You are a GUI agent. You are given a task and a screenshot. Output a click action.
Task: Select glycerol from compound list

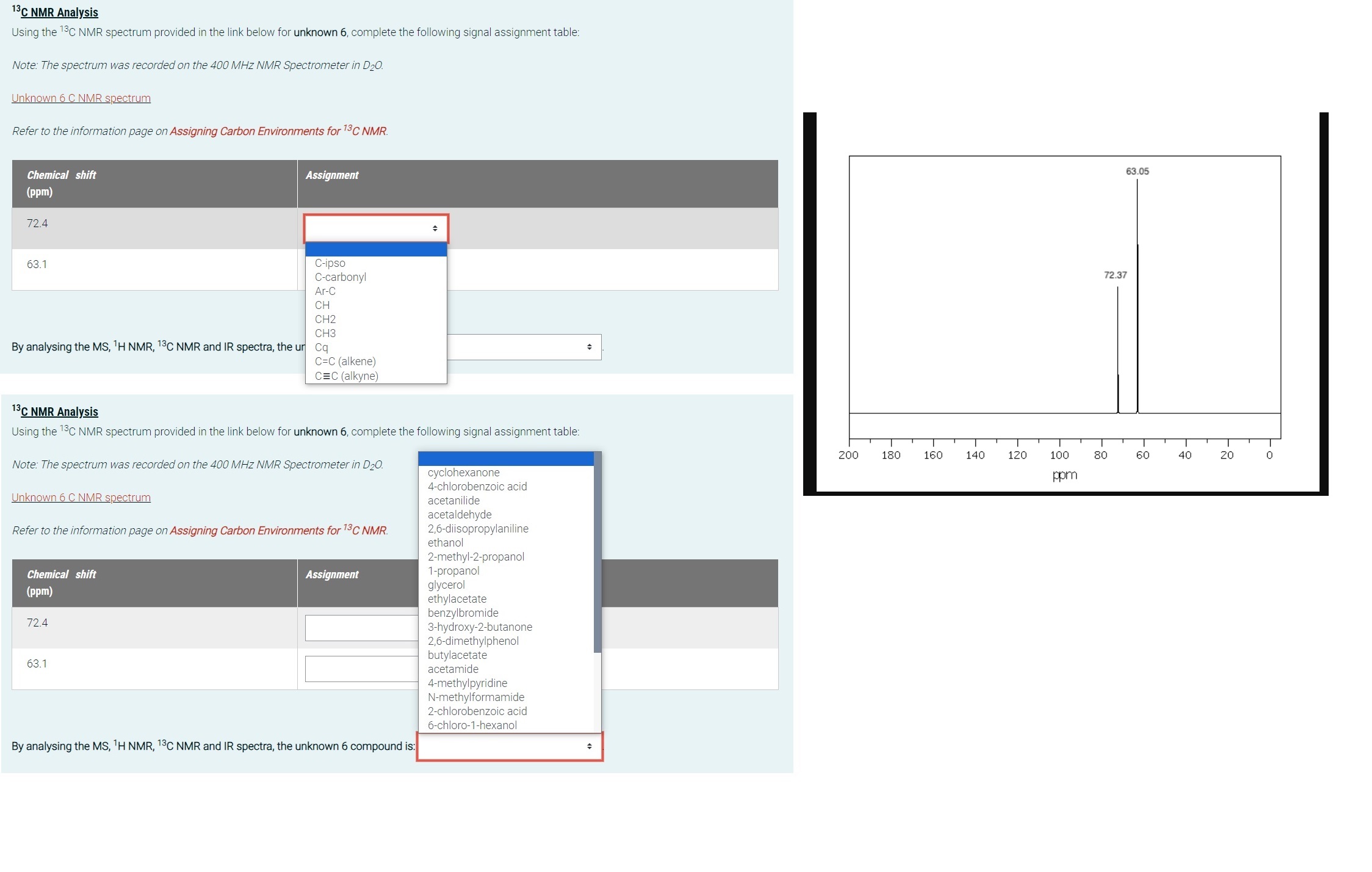coord(446,585)
